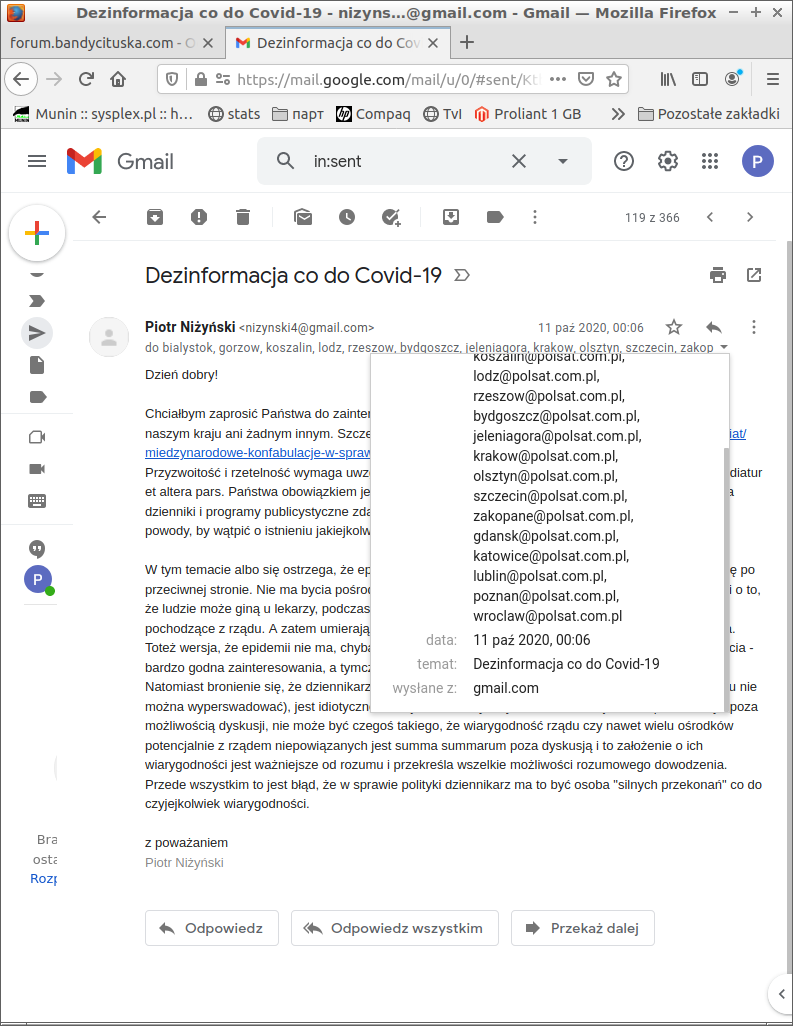The width and height of the screenshot is (793, 1026).
Task: Open the Google account avatar P
Action: pos(758,161)
